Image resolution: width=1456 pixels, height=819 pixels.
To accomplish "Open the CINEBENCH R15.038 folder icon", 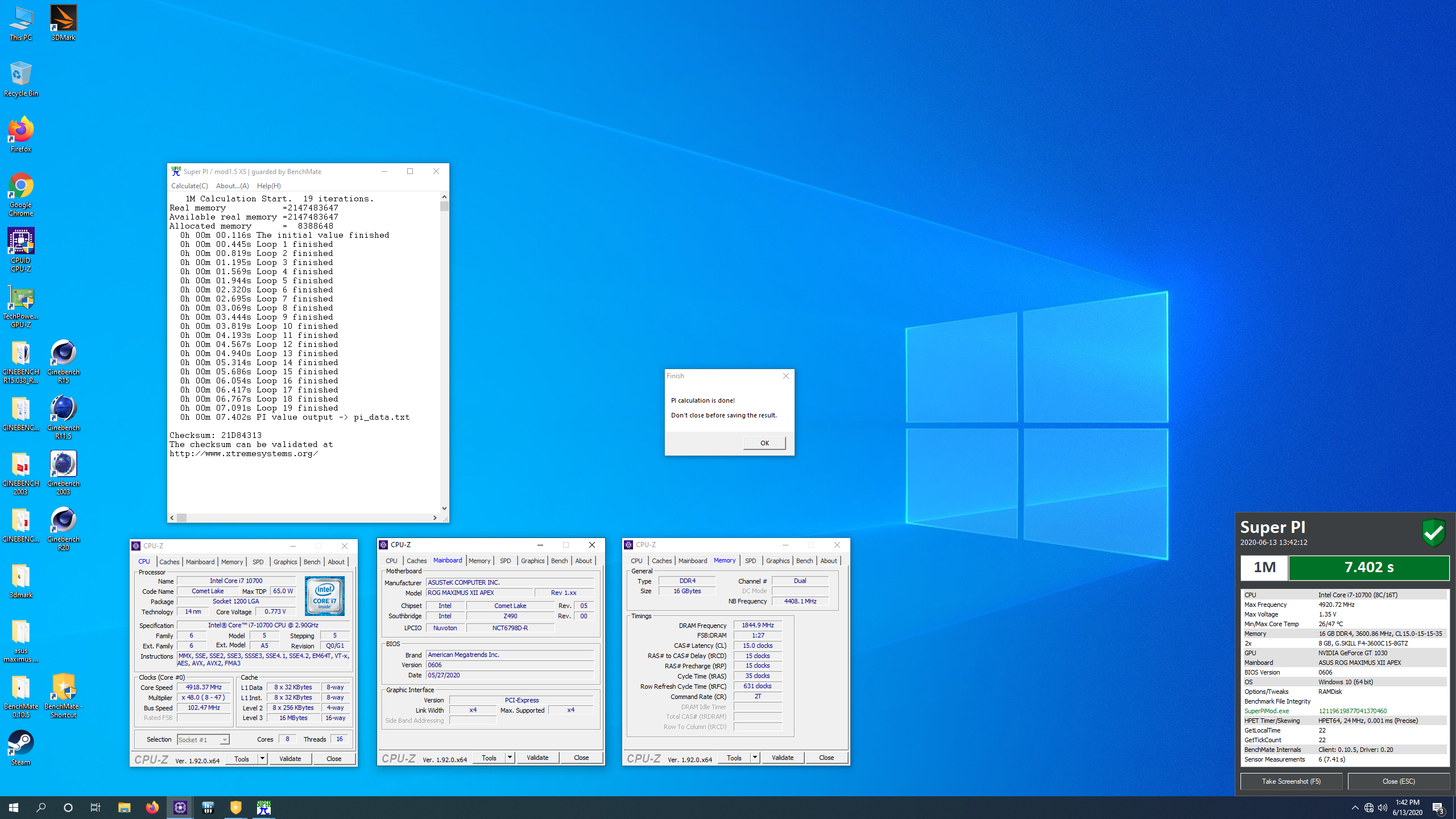I will pos(20,361).
